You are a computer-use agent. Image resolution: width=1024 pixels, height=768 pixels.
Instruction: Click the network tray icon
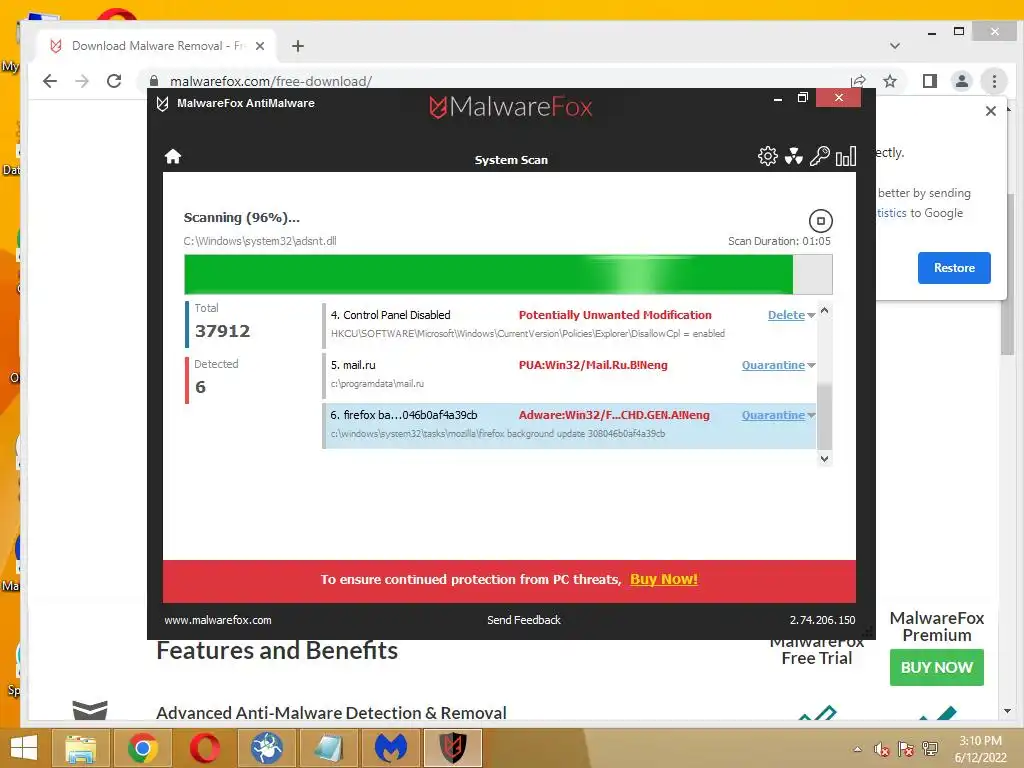pyautogui.click(x=930, y=749)
